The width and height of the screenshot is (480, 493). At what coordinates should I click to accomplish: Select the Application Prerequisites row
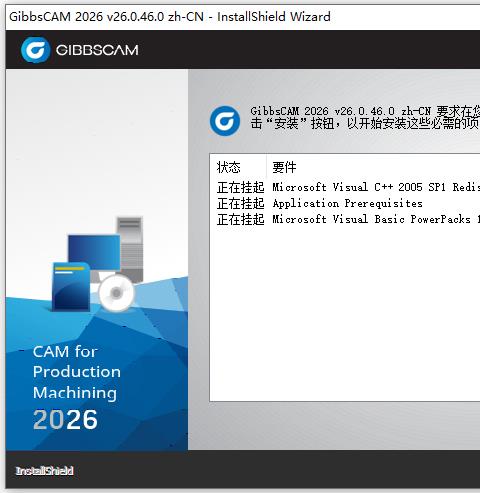click(345, 203)
